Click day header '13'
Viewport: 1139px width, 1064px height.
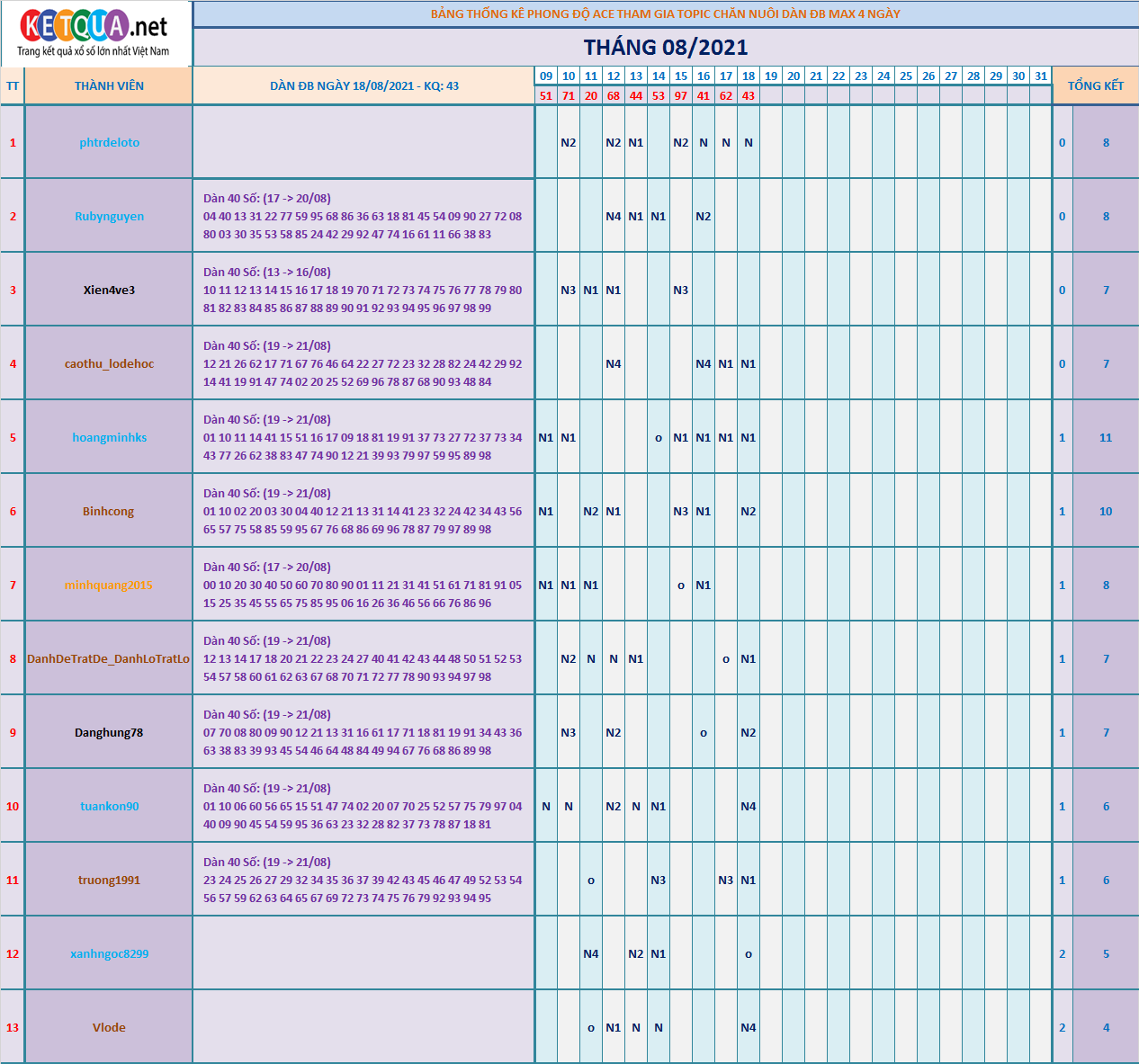click(x=636, y=76)
